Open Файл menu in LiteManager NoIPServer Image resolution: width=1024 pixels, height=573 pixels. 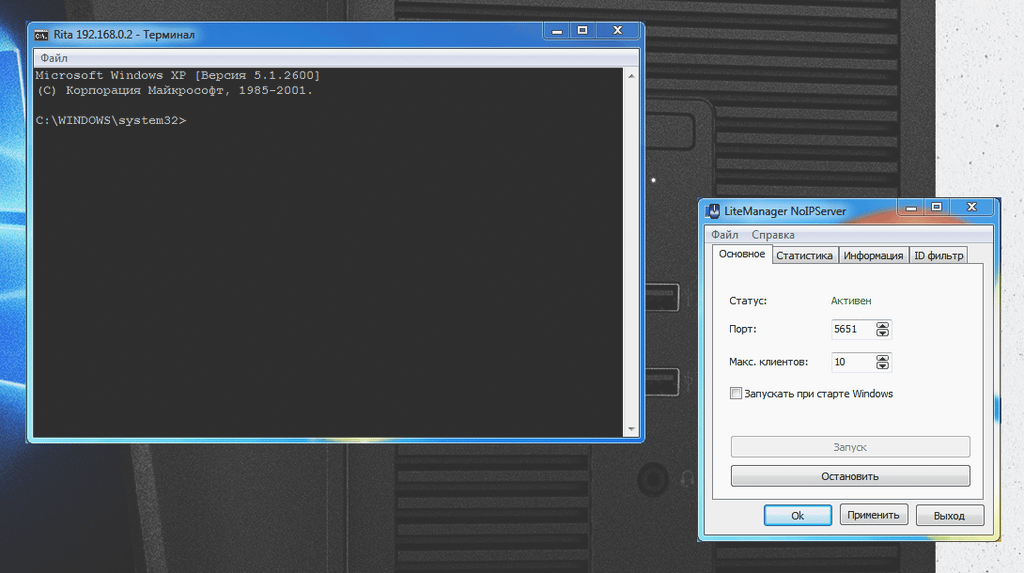pyautogui.click(x=724, y=235)
